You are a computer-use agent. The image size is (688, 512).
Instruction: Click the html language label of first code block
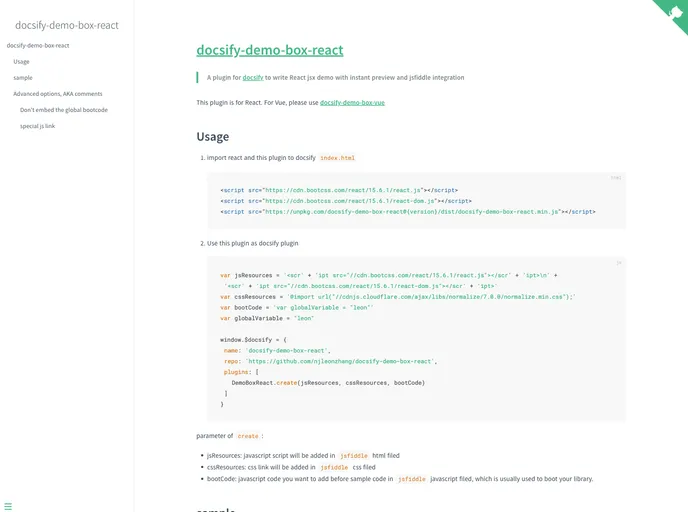[x=616, y=178]
